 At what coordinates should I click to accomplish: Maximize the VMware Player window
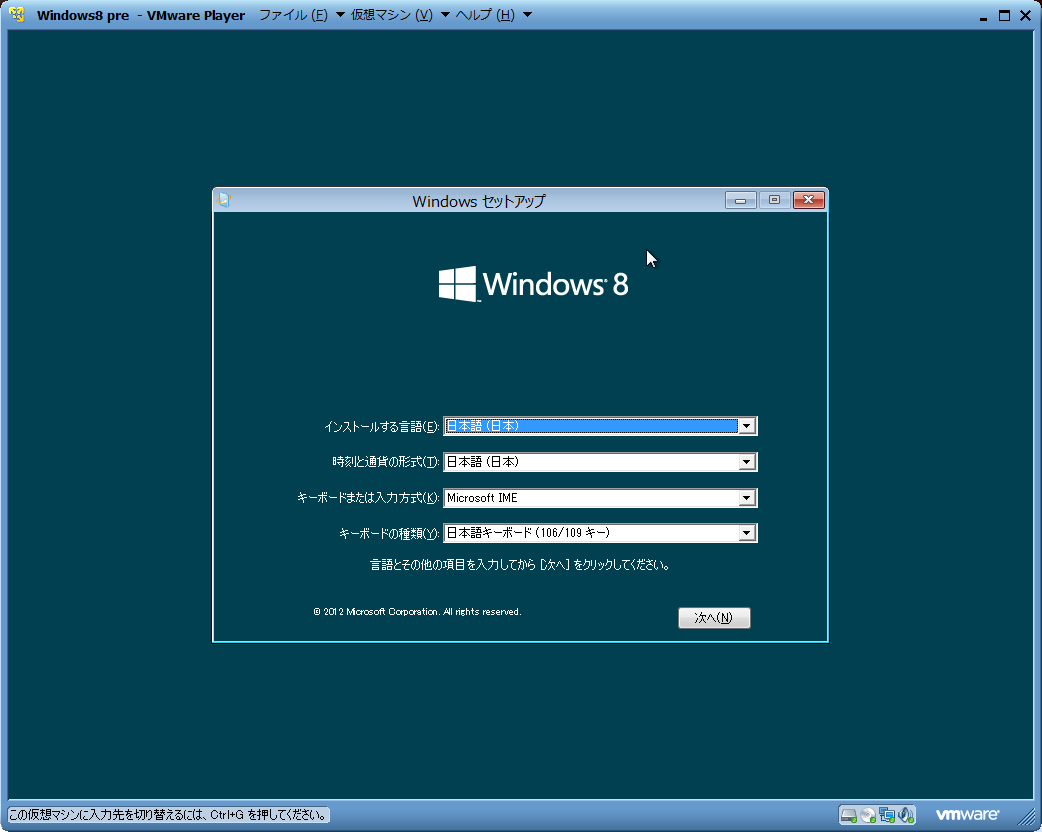pyautogui.click(x=1004, y=15)
